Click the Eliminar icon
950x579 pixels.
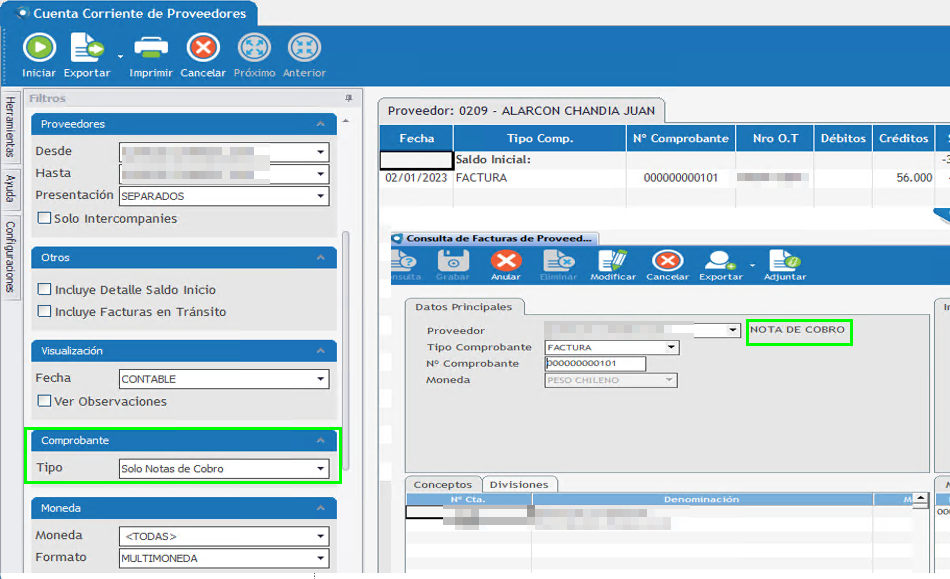(559, 261)
